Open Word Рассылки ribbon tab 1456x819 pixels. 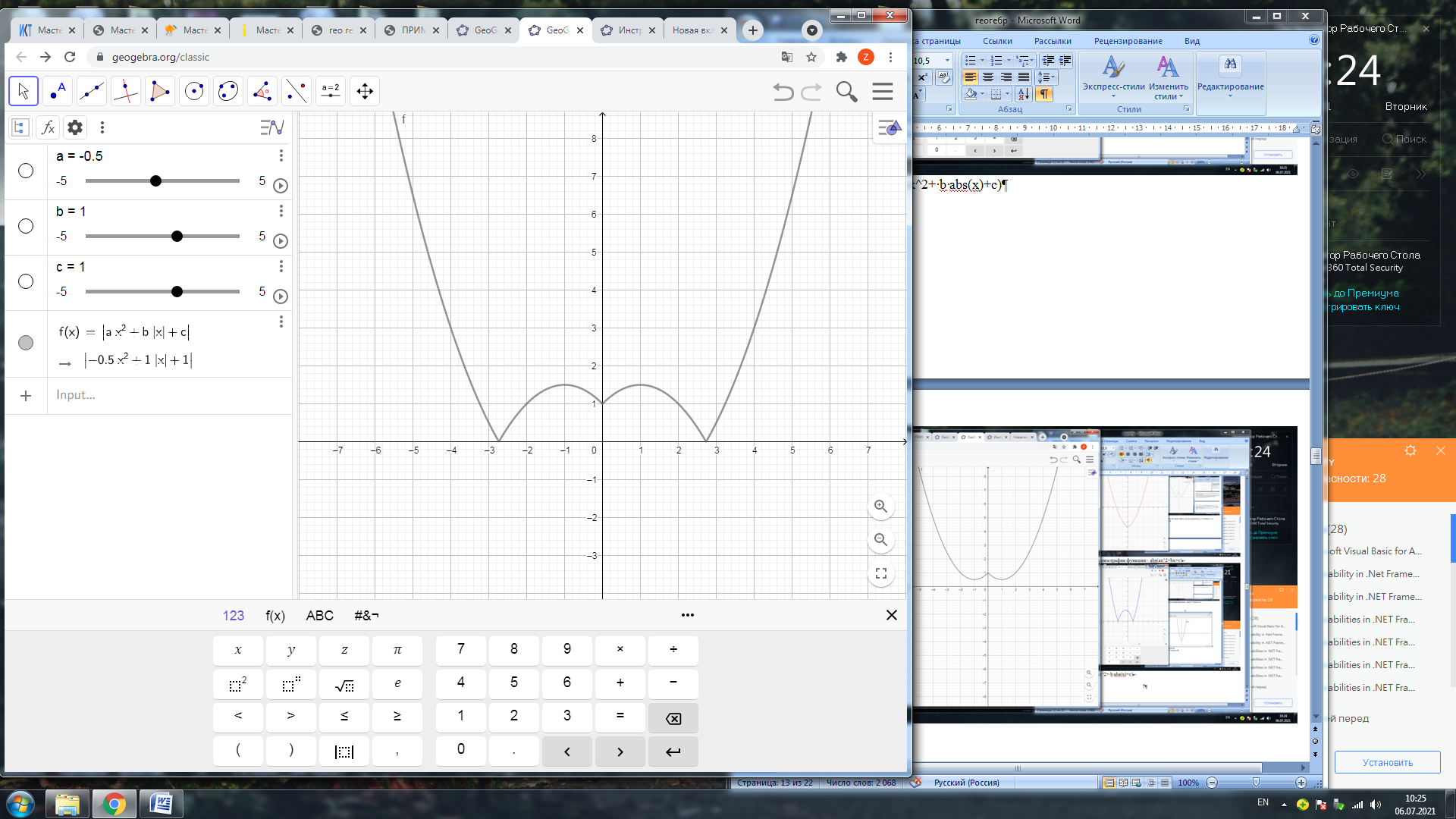point(1053,41)
